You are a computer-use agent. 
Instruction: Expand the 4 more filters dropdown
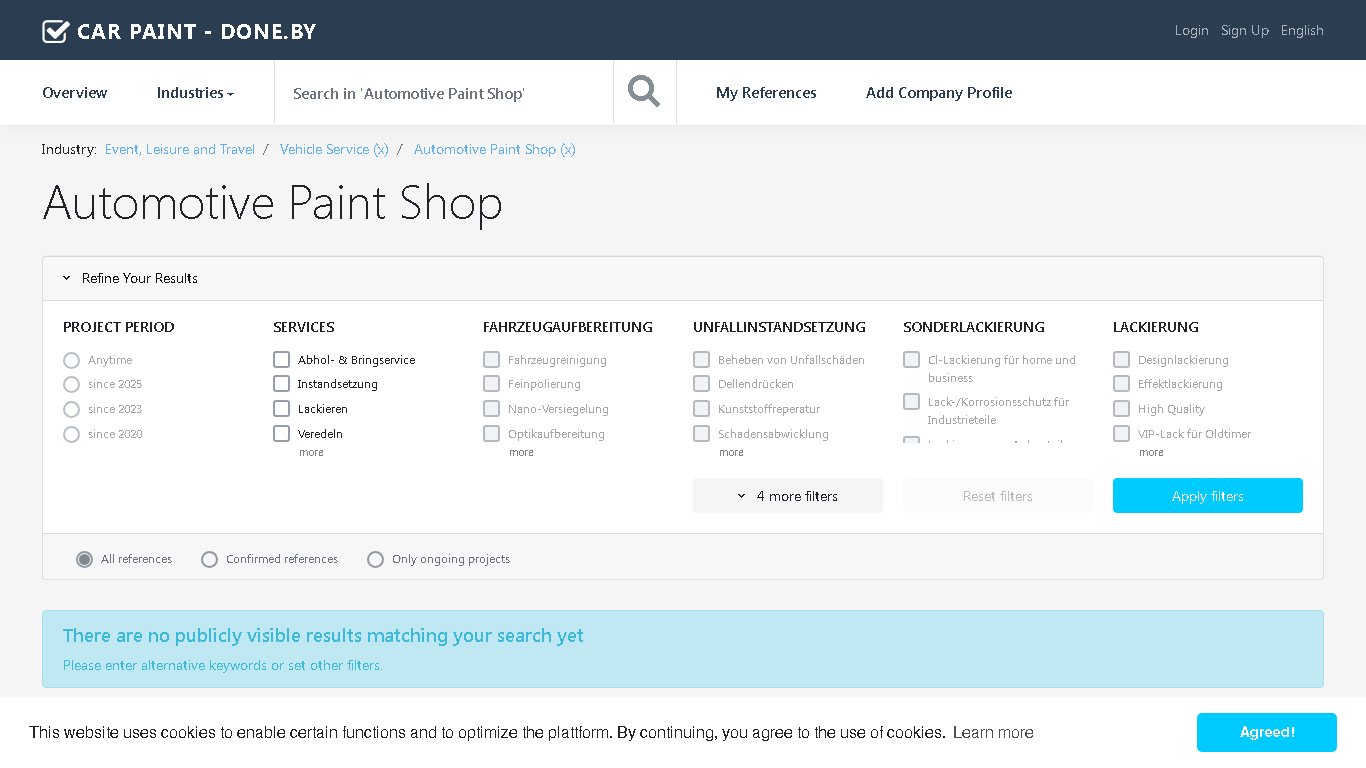pos(788,496)
